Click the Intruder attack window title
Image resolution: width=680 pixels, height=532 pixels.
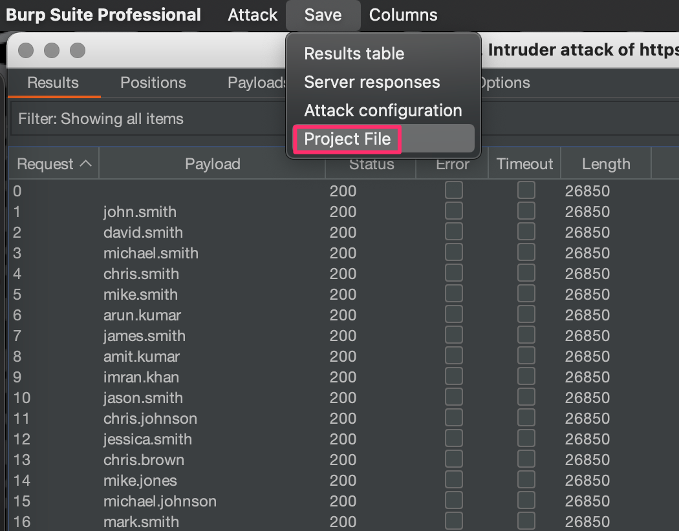583,50
